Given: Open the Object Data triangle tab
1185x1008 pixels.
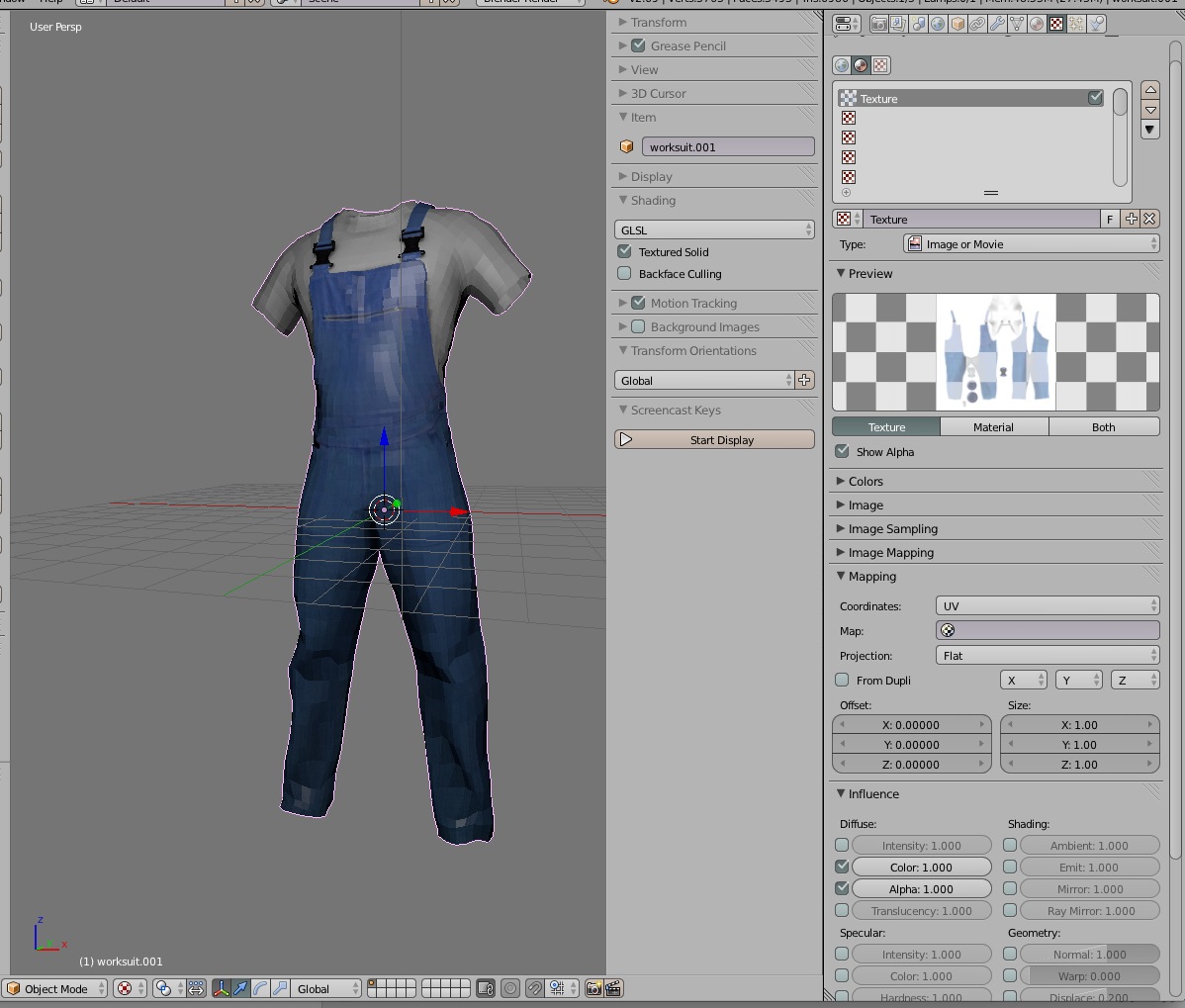Looking at the screenshot, I should pyautogui.click(x=1017, y=24).
